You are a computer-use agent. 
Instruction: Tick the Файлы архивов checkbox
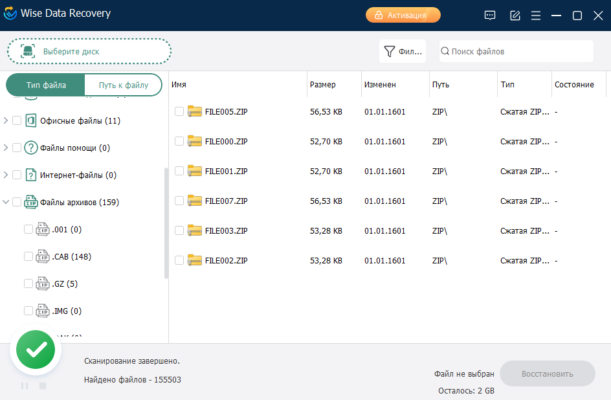click(17, 202)
